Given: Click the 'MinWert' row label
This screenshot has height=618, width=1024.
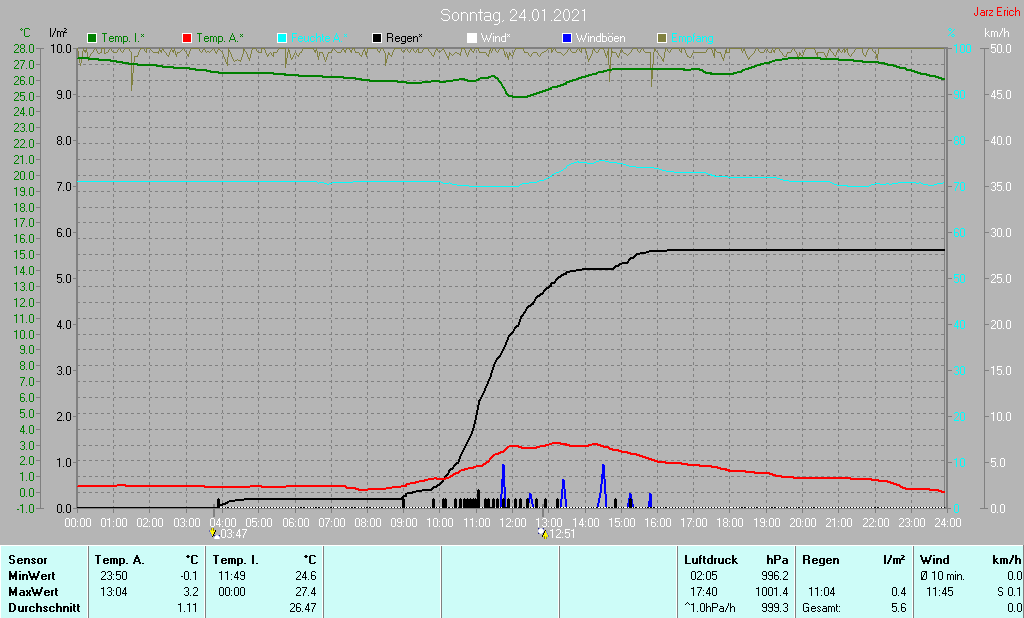Looking at the screenshot, I should click(31, 576).
